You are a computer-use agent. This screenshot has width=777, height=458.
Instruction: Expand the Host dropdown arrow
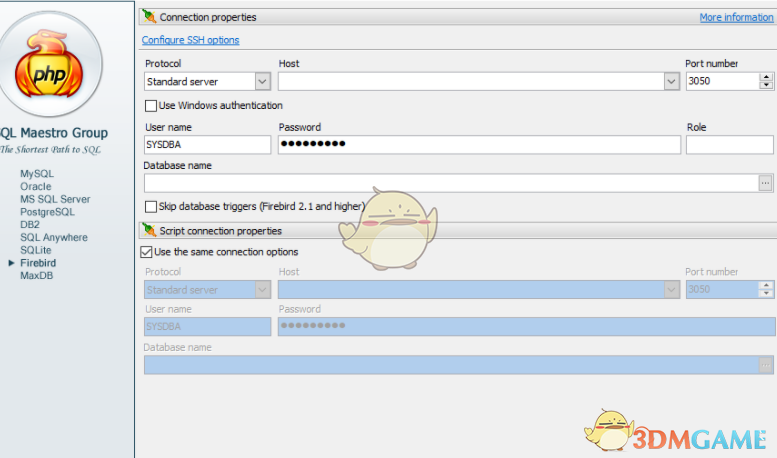point(671,81)
